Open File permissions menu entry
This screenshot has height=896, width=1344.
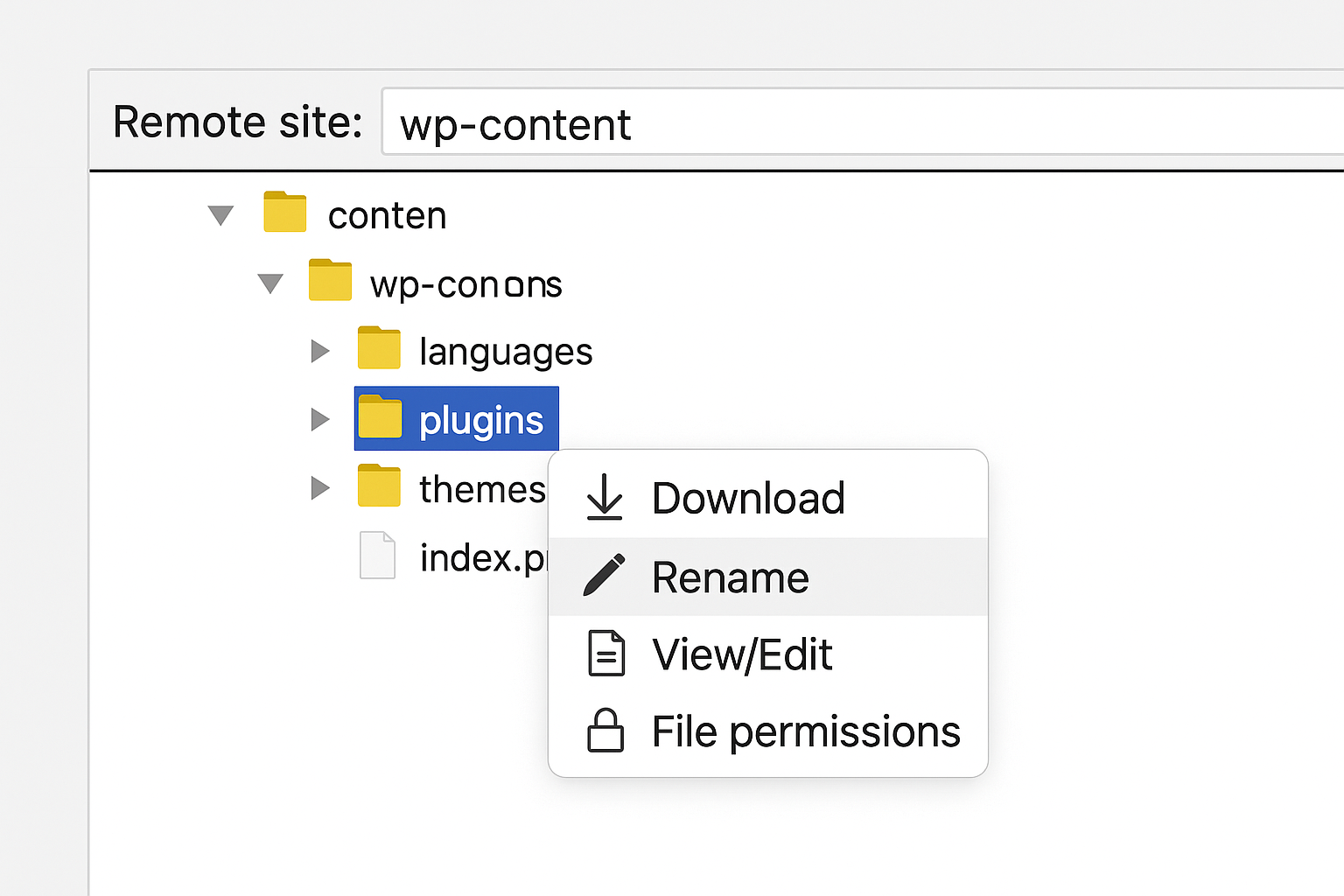click(x=805, y=731)
